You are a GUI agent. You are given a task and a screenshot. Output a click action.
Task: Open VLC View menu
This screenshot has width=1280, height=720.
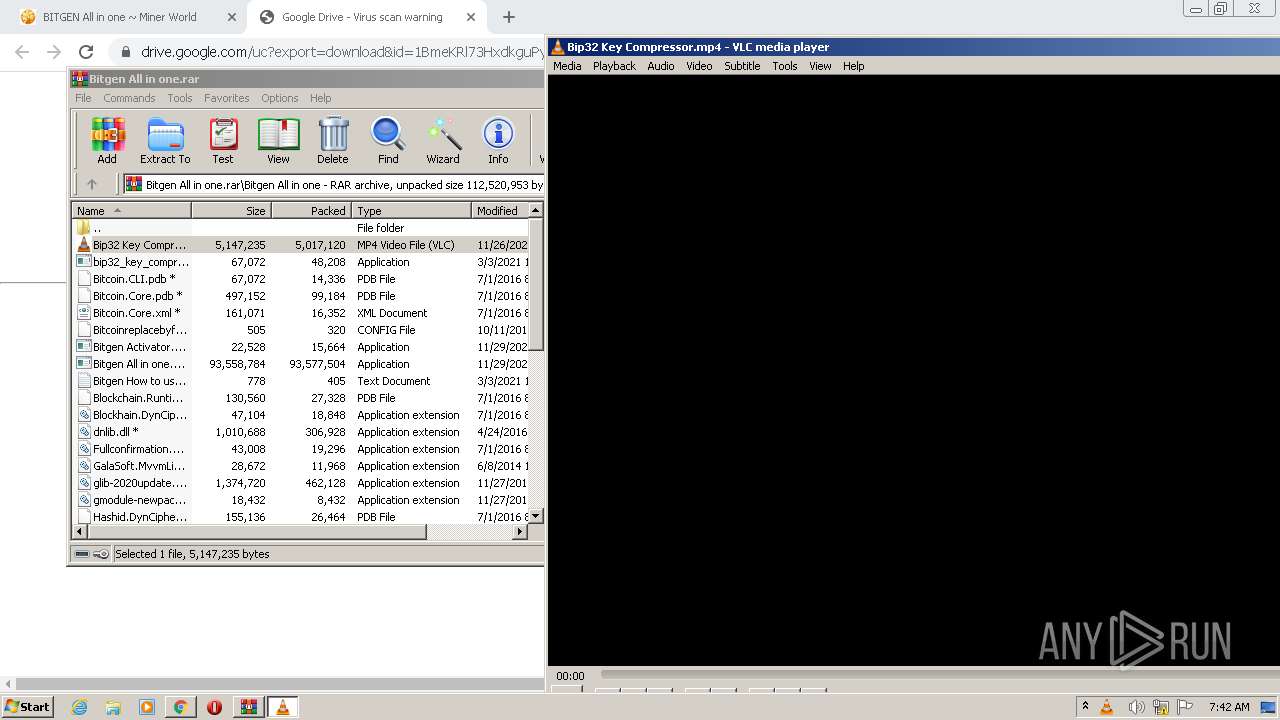tap(820, 66)
